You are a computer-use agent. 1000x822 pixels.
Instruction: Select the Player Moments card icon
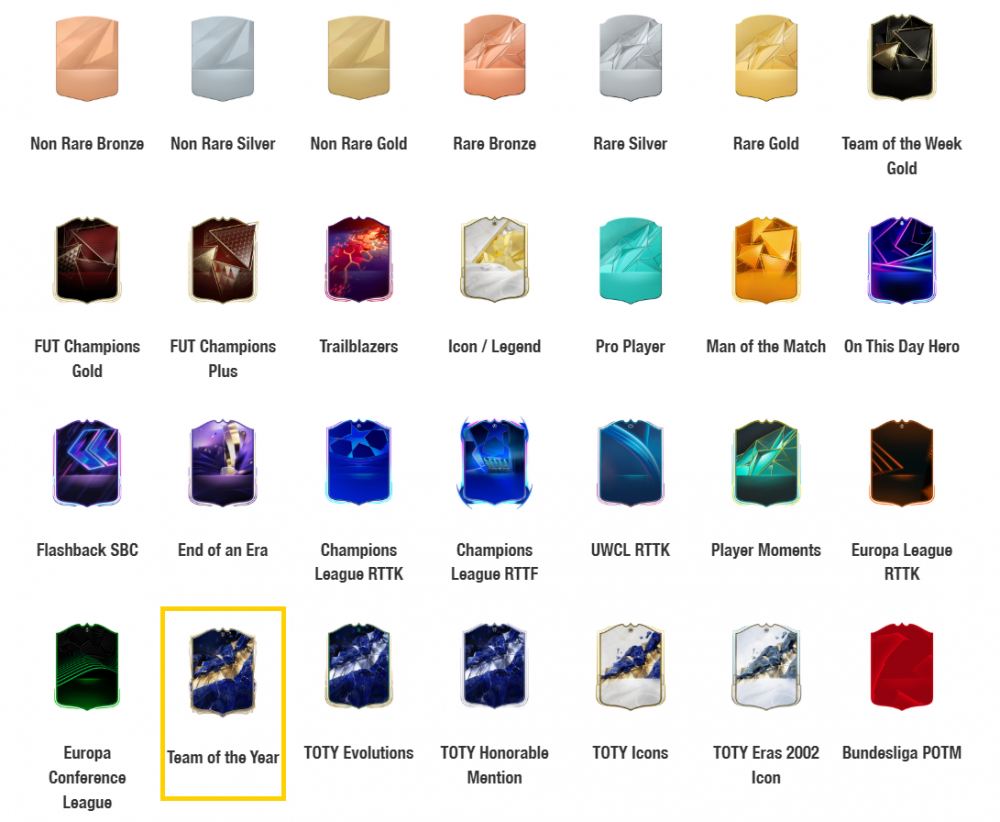click(766, 463)
